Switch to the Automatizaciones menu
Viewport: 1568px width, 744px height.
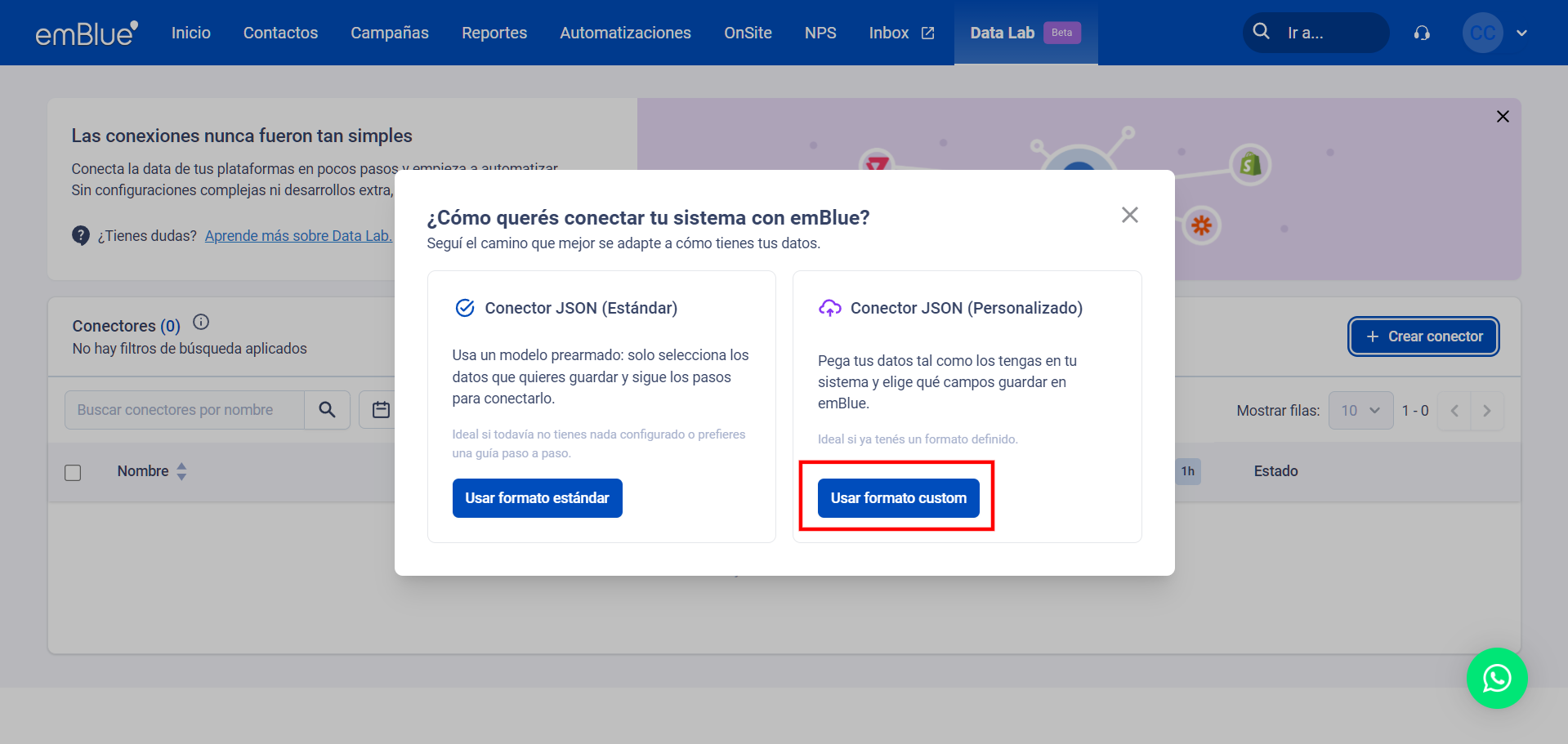625,33
